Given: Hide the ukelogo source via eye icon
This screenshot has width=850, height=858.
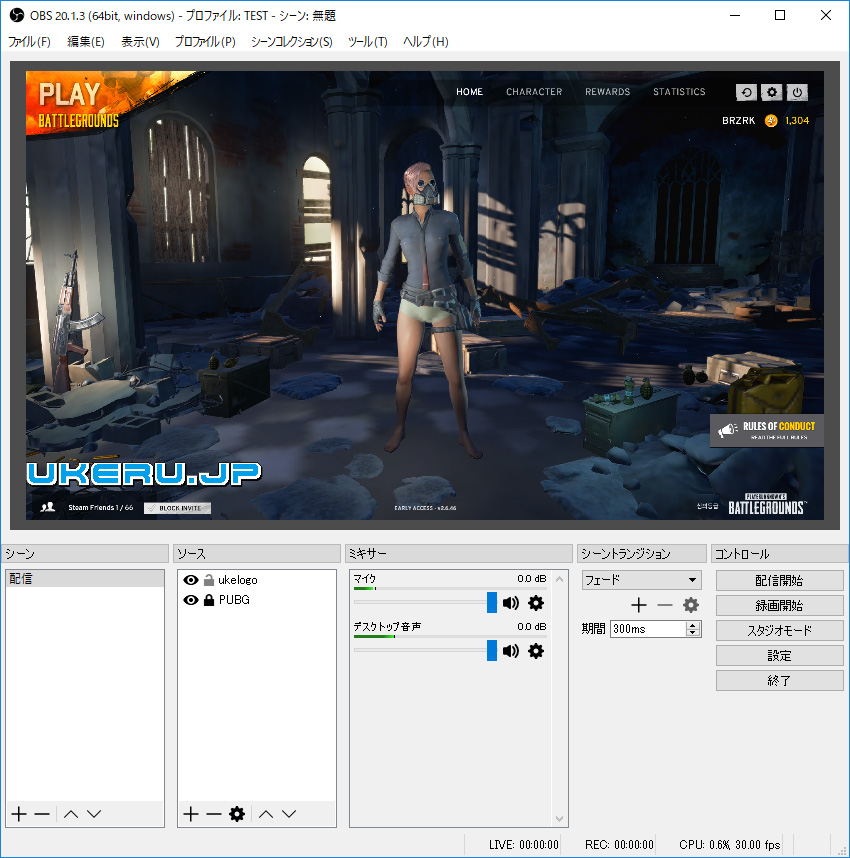Looking at the screenshot, I should point(191,580).
